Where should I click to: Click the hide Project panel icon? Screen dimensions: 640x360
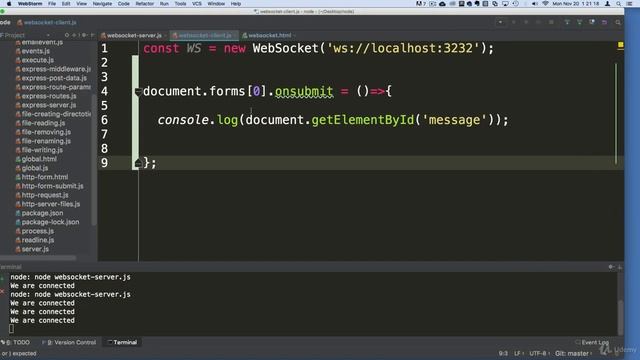point(92,36)
